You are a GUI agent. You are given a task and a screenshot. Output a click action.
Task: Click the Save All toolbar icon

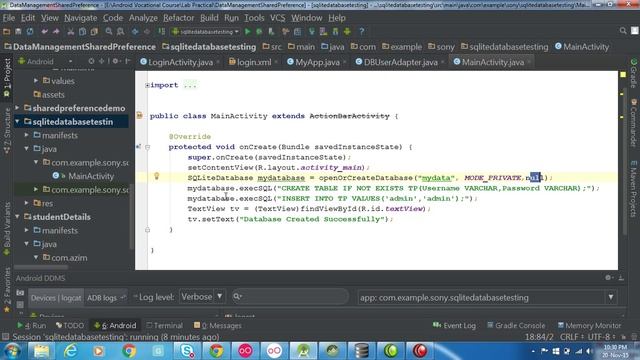click(18, 31)
